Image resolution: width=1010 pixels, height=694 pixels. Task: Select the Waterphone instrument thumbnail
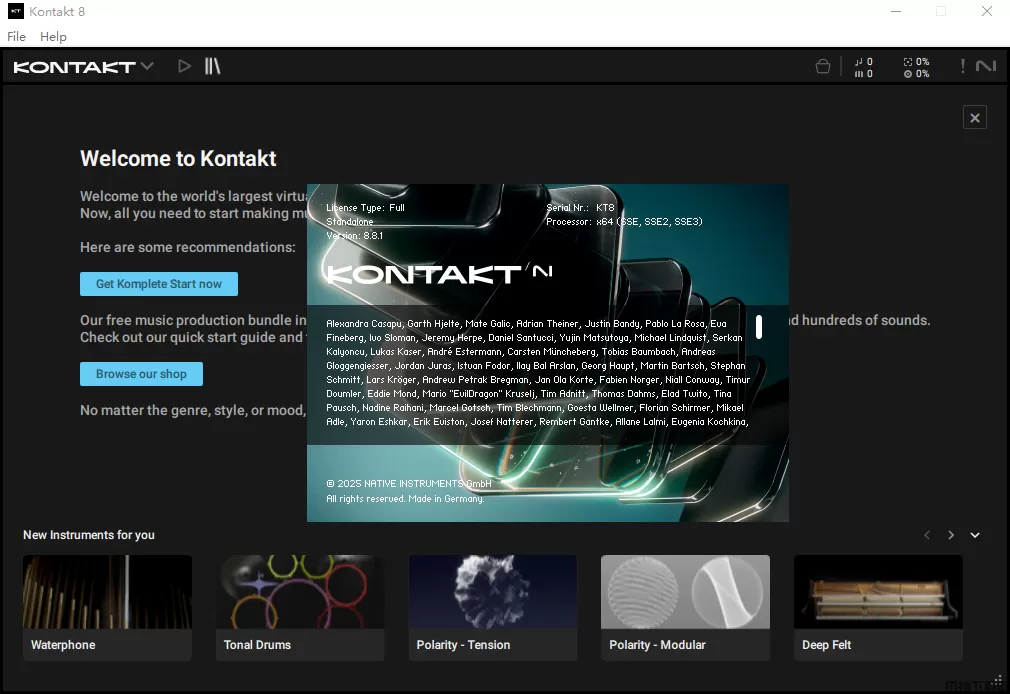(x=107, y=592)
